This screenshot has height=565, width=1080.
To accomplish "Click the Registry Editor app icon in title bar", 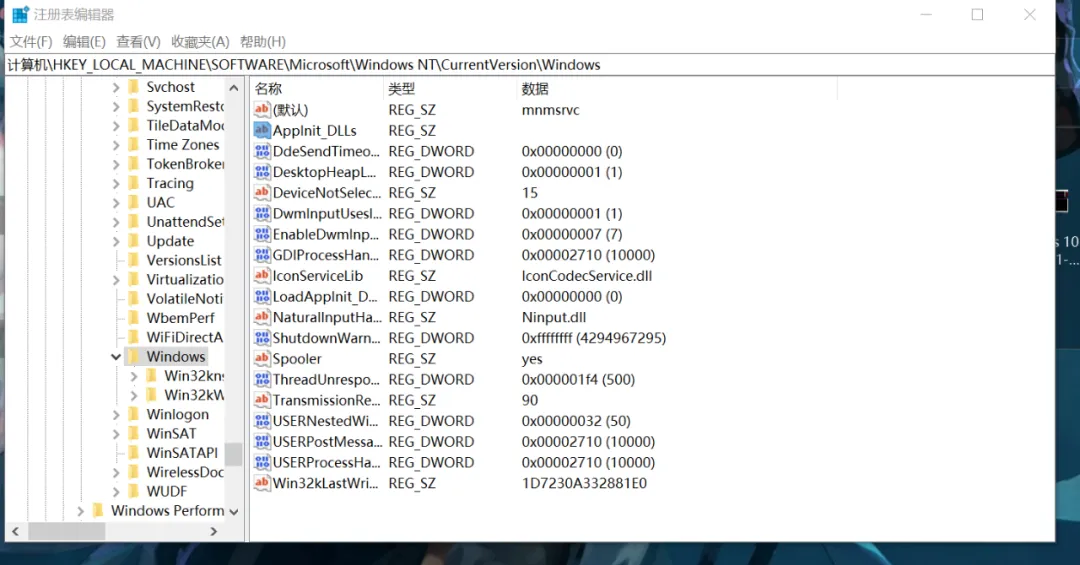I will point(21,14).
